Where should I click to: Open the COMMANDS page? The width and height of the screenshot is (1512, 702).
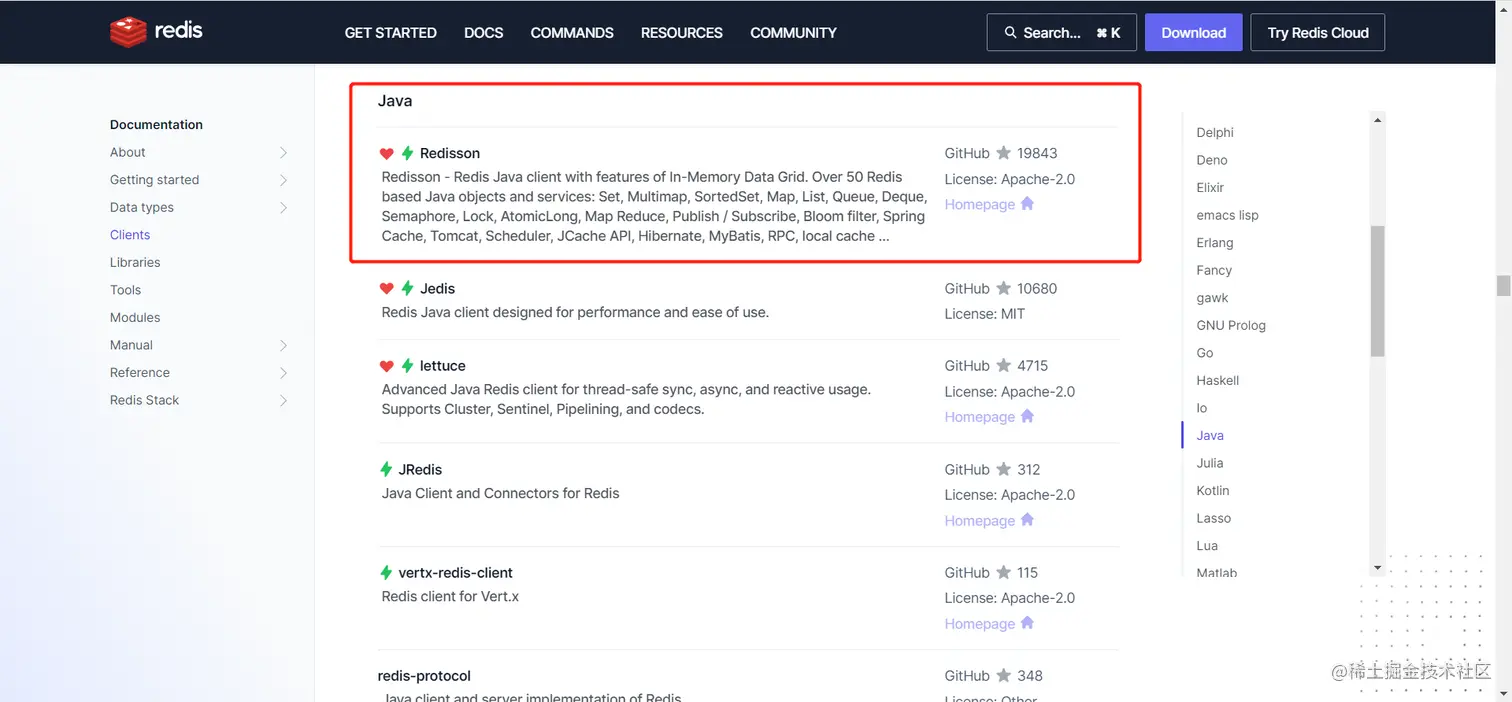click(x=572, y=33)
